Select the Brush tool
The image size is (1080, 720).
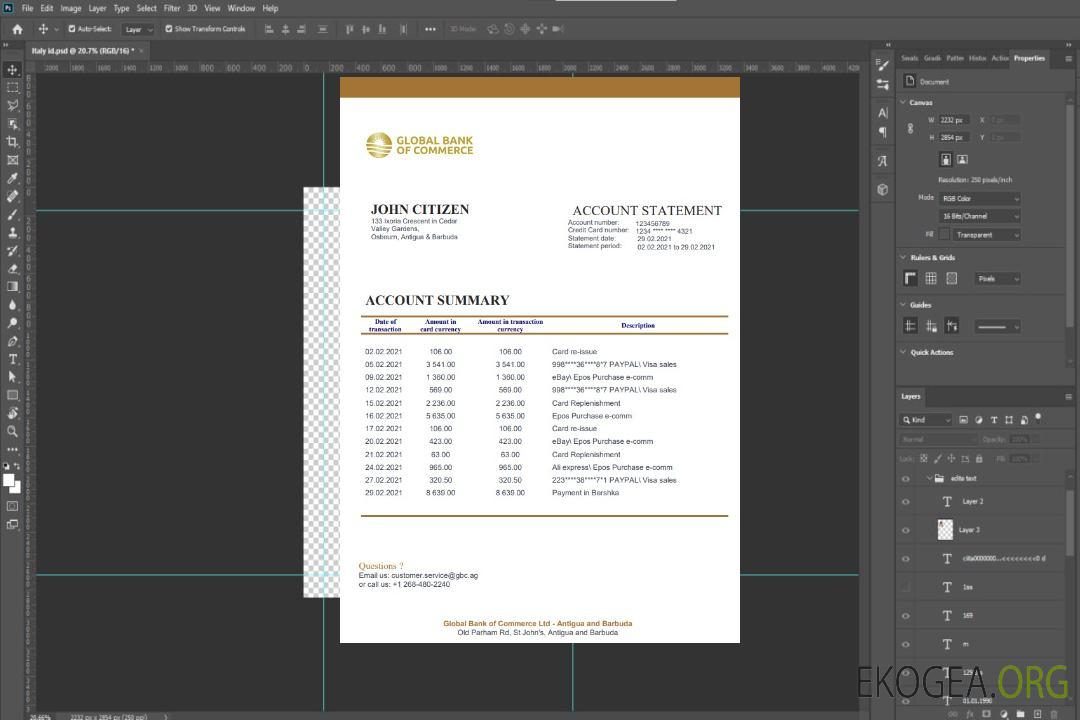coord(12,214)
